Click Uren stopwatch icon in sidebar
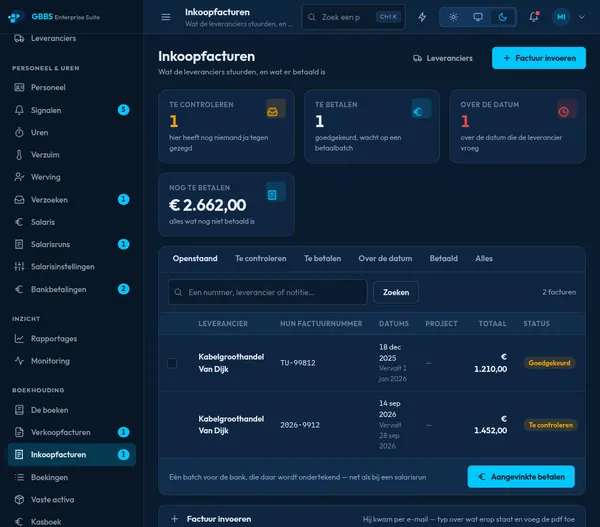This screenshot has height=527, width=600. [19, 132]
